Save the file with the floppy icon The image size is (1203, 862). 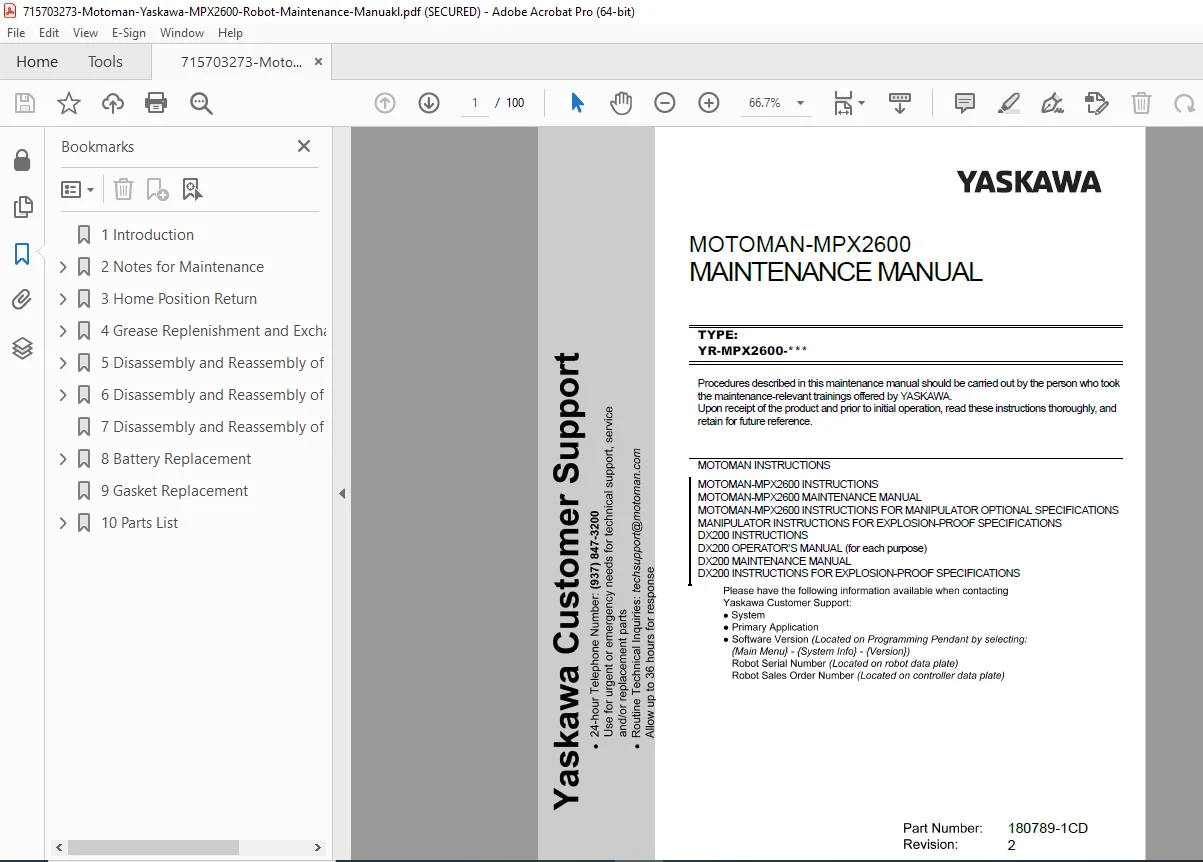pos(25,103)
